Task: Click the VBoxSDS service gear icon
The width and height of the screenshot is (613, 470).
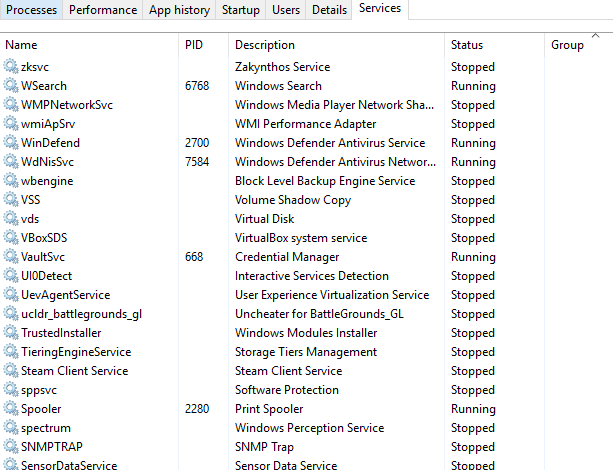Action: (11, 238)
